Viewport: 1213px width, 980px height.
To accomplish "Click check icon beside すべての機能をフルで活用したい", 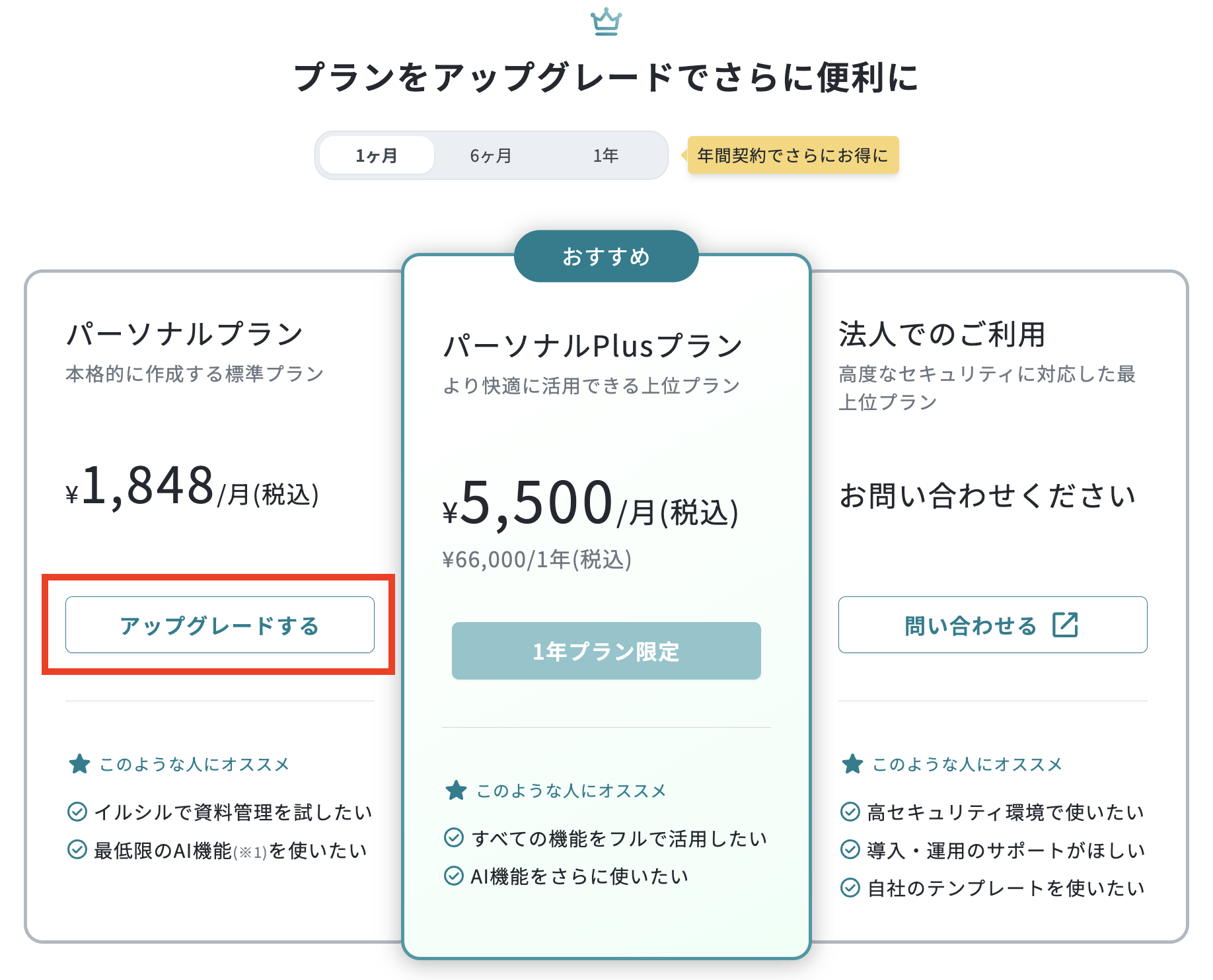I will (454, 838).
